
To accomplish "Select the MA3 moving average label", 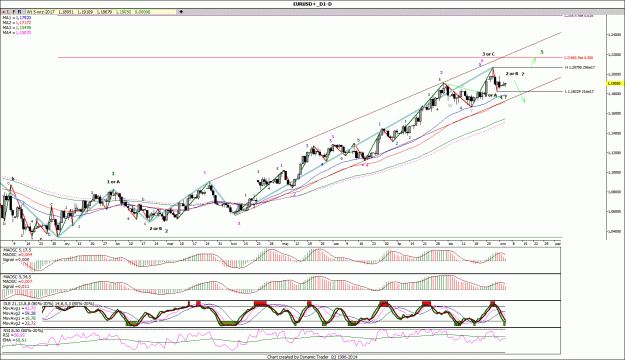I will [x=17, y=28].
